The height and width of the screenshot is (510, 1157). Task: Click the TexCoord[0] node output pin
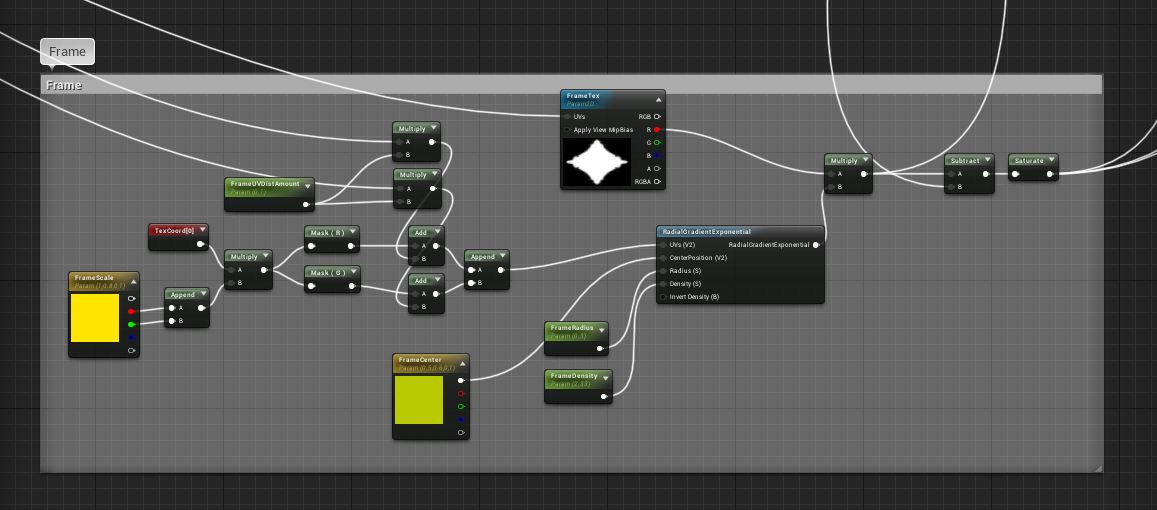pyautogui.click(x=200, y=244)
